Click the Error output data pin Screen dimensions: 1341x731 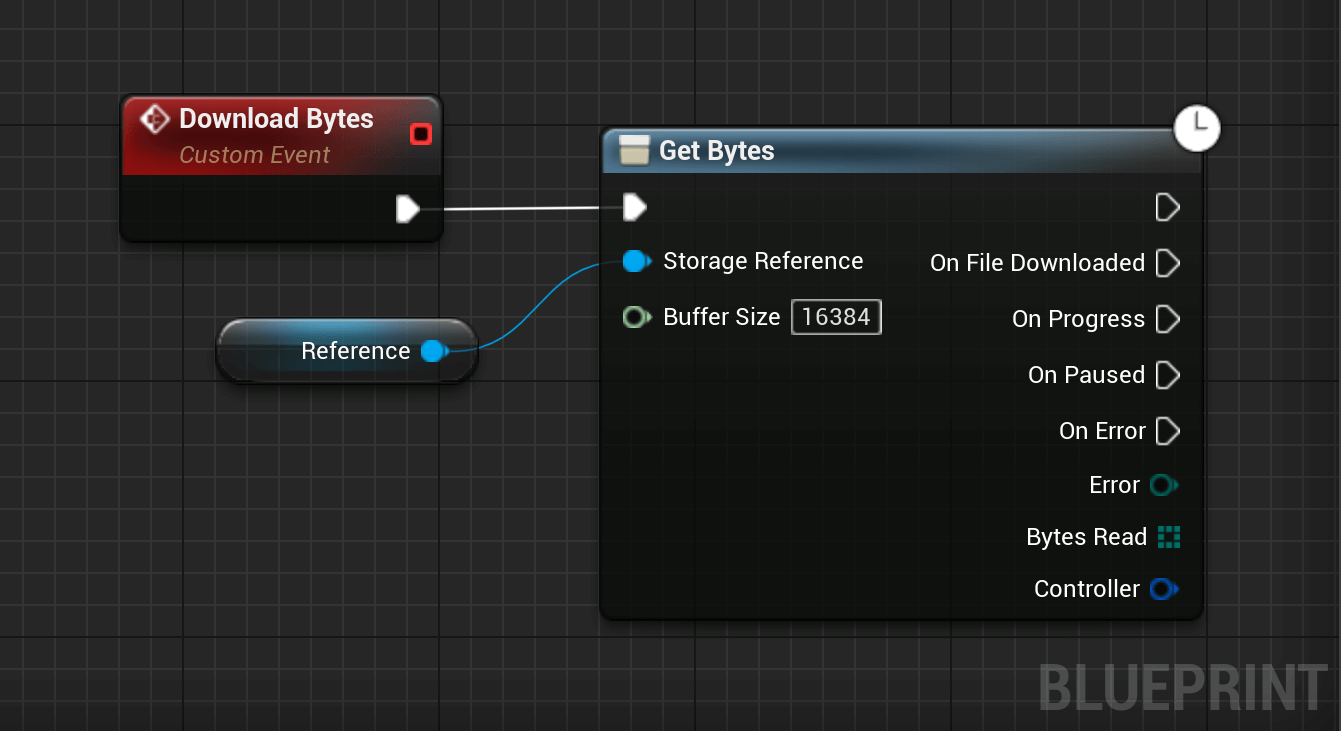coord(1163,485)
